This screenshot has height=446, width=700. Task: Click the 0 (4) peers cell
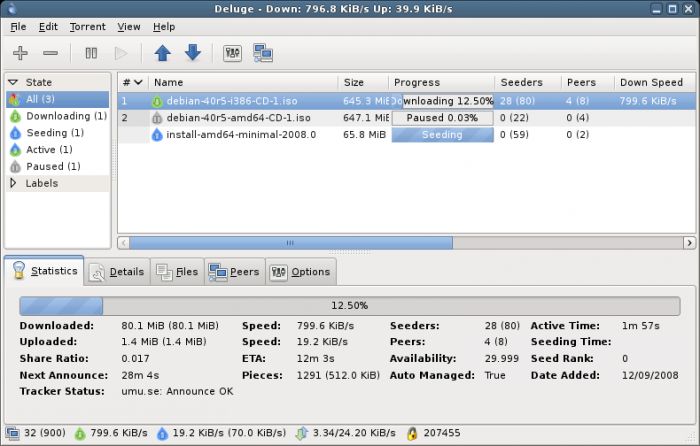click(577, 118)
